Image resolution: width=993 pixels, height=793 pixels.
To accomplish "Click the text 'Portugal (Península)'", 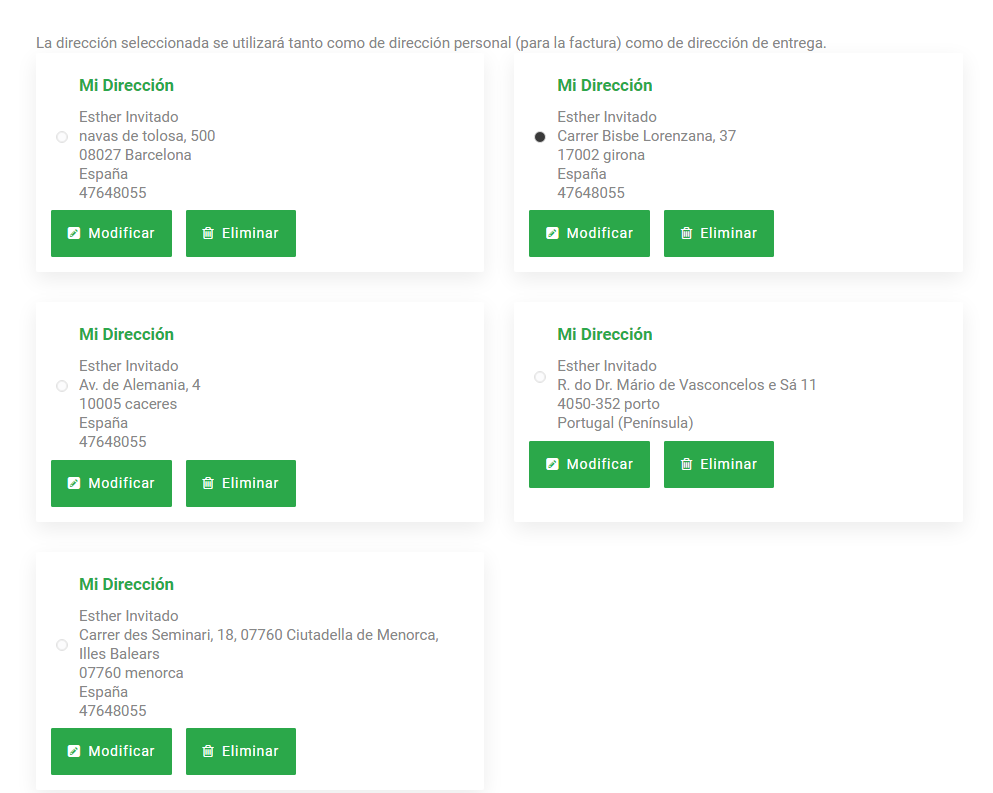I will (625, 423).
